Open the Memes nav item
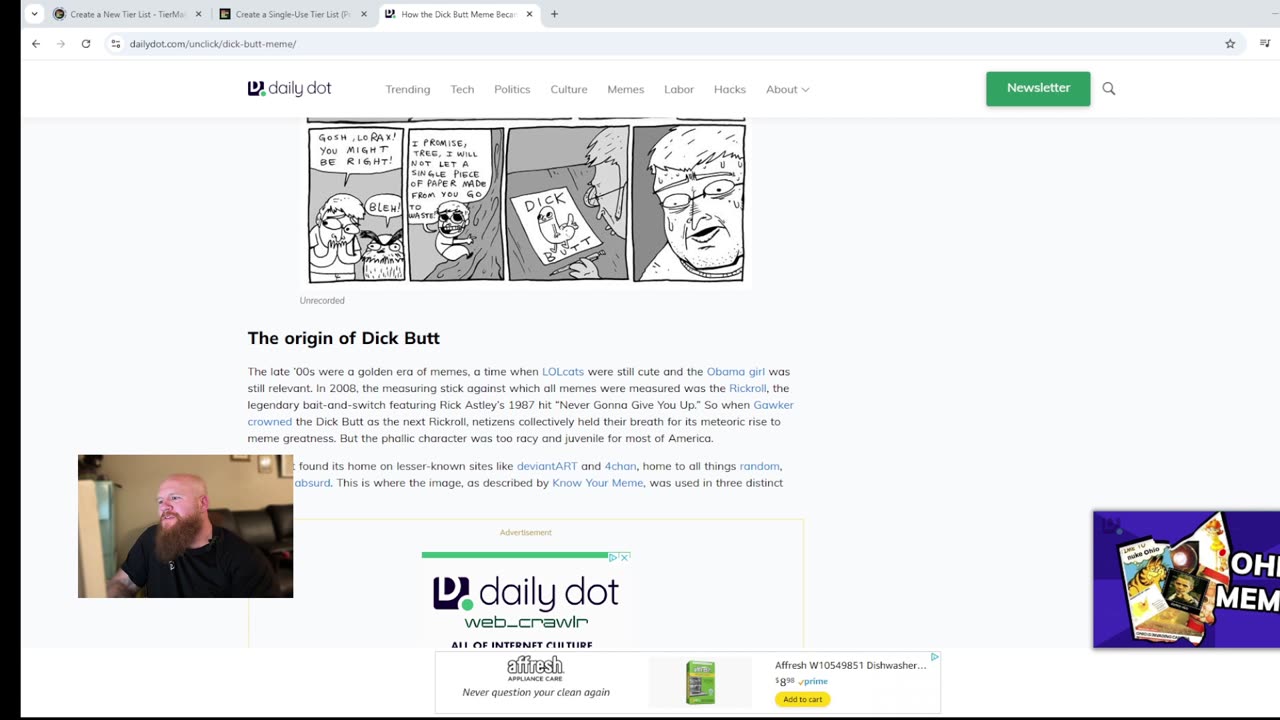 [626, 89]
